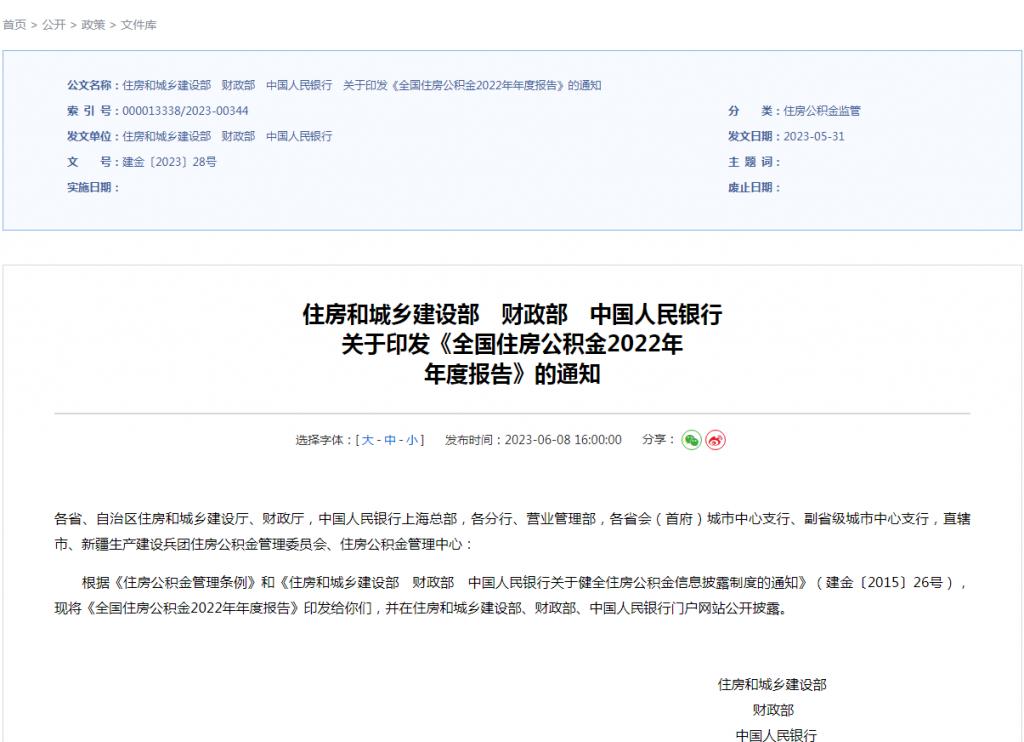Click the issue date 2023-05-31
The height and width of the screenshot is (742, 1024).
point(814,136)
